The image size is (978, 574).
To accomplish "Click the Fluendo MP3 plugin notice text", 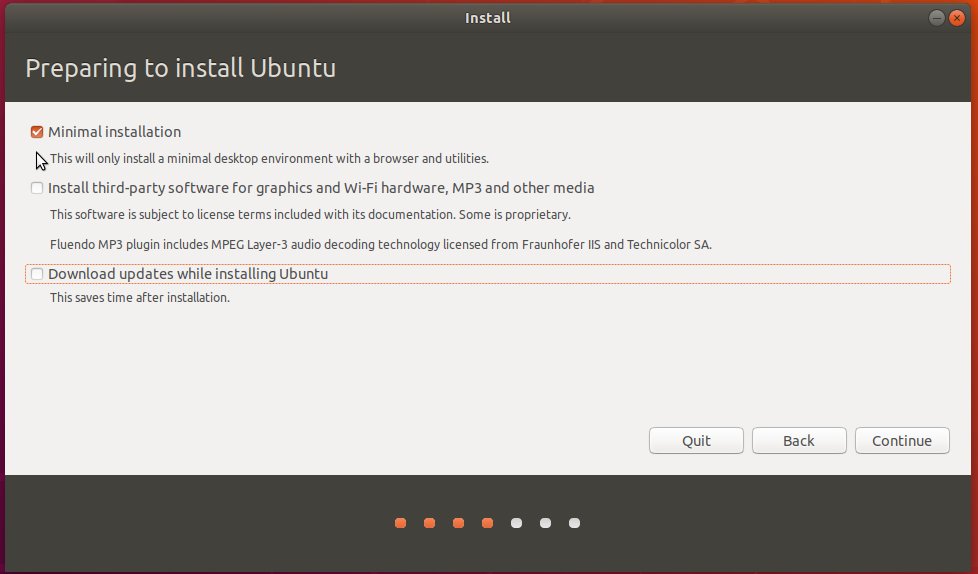I will (x=380, y=245).
